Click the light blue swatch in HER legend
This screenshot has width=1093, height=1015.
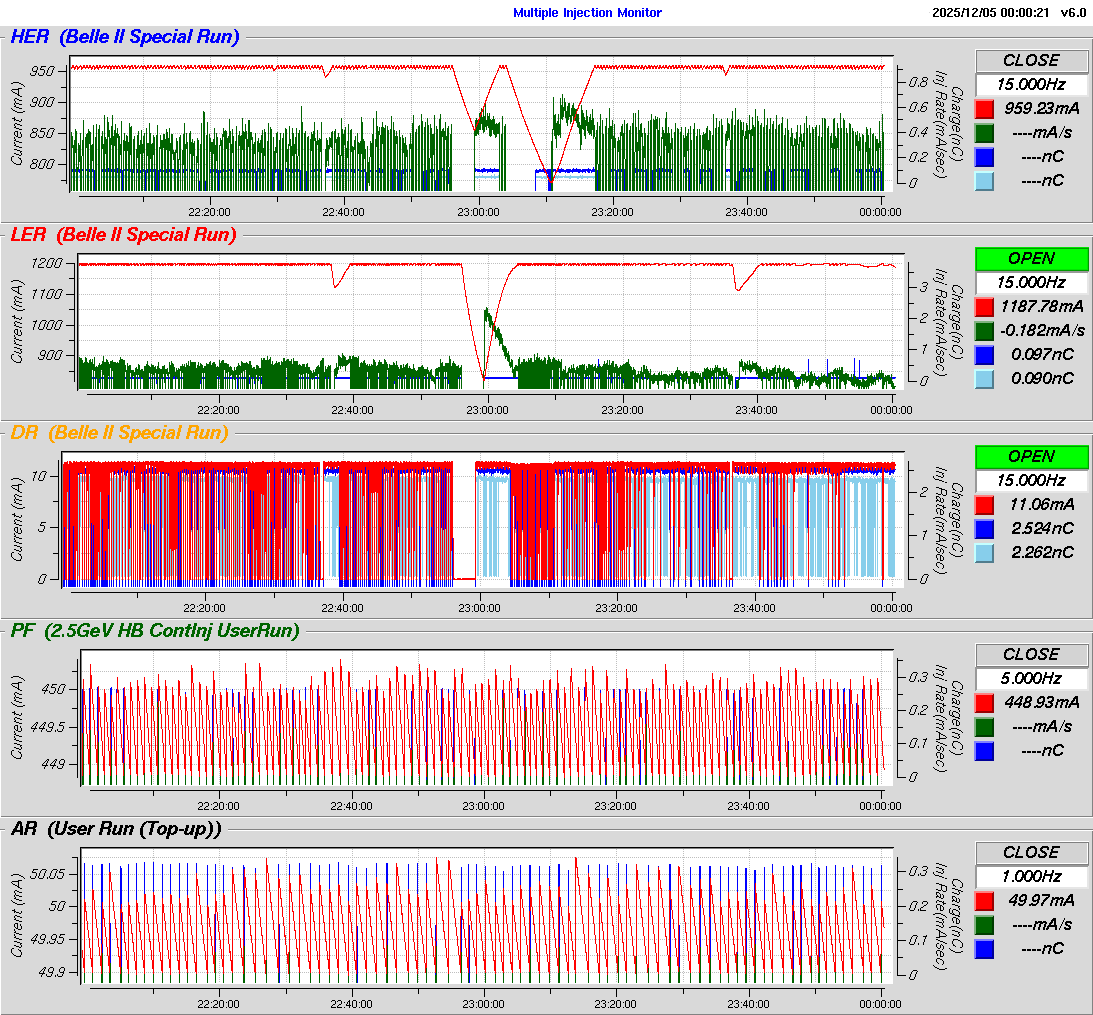coord(984,181)
